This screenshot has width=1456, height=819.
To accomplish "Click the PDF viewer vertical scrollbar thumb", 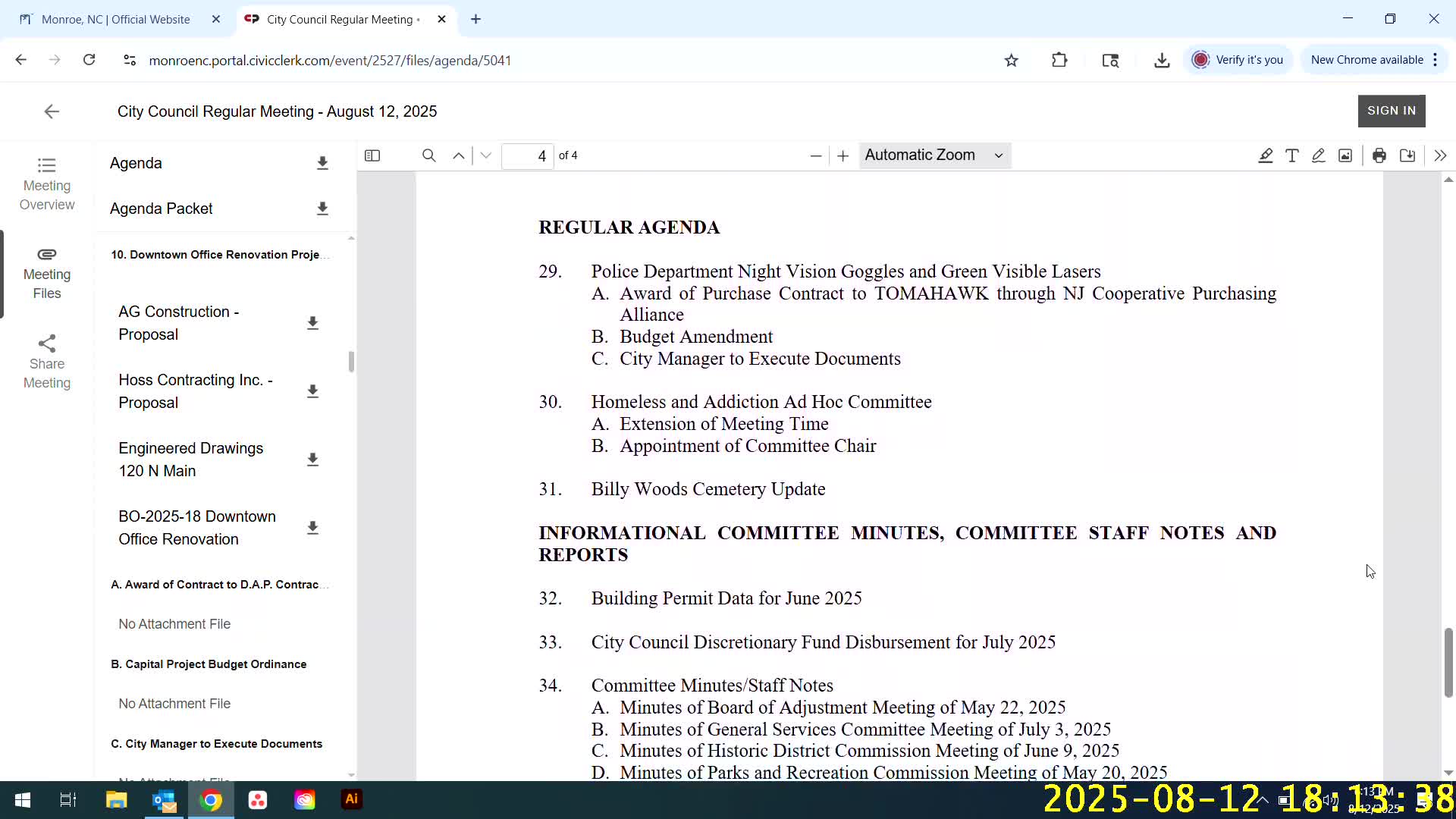I will pos(1448,661).
